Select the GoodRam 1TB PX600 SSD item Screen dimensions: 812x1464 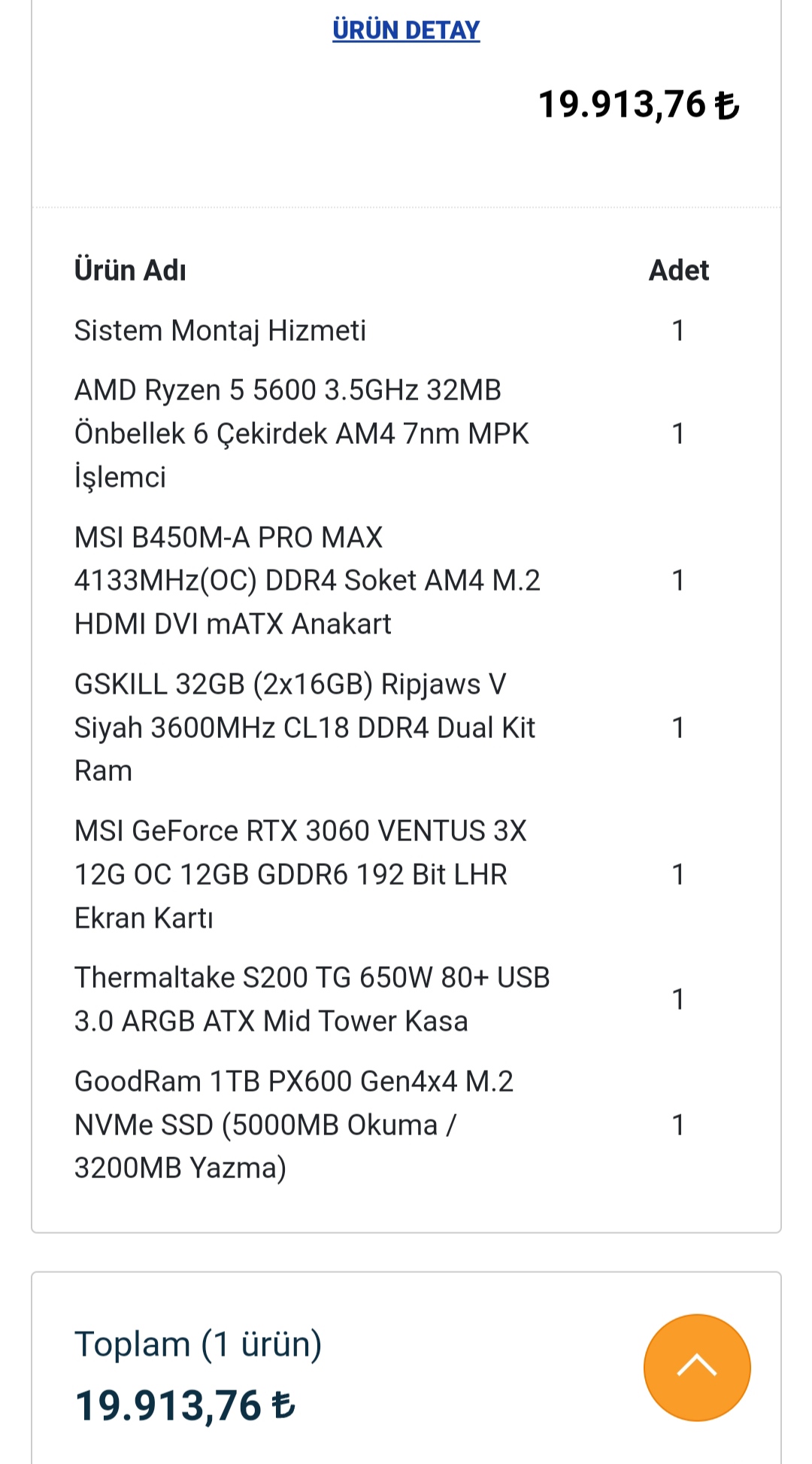tap(293, 1125)
